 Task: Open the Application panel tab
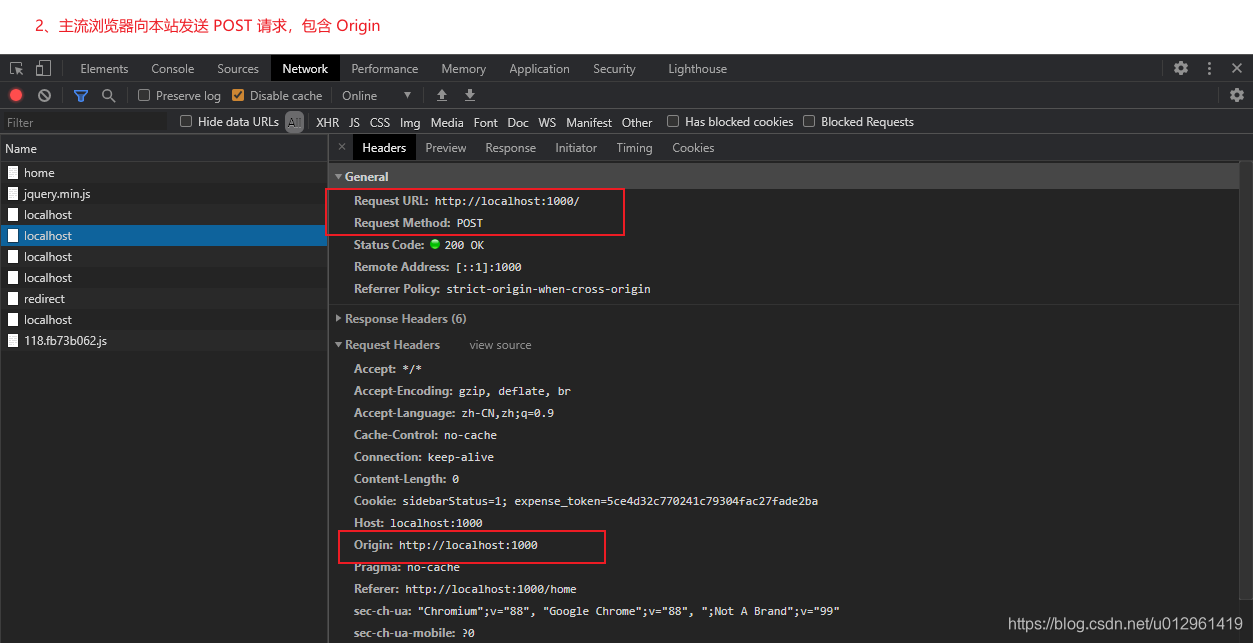pyautogui.click(x=539, y=68)
